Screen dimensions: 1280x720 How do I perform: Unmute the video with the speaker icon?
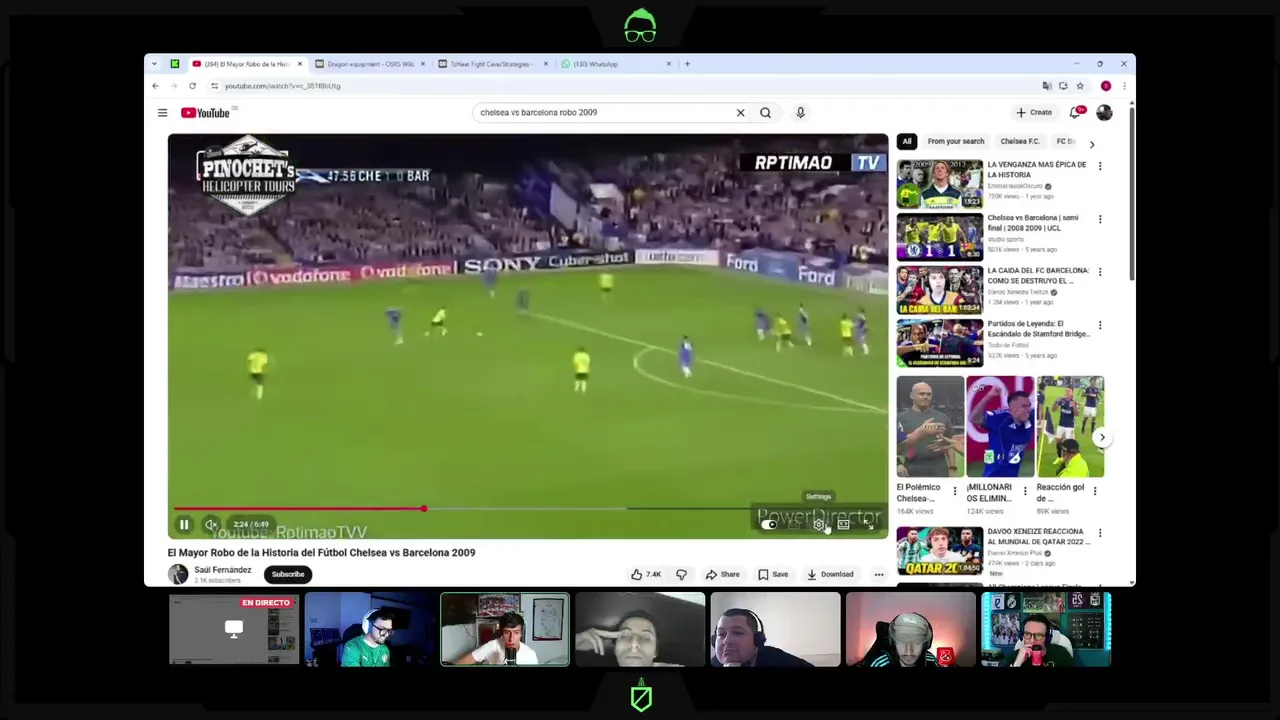pos(211,524)
